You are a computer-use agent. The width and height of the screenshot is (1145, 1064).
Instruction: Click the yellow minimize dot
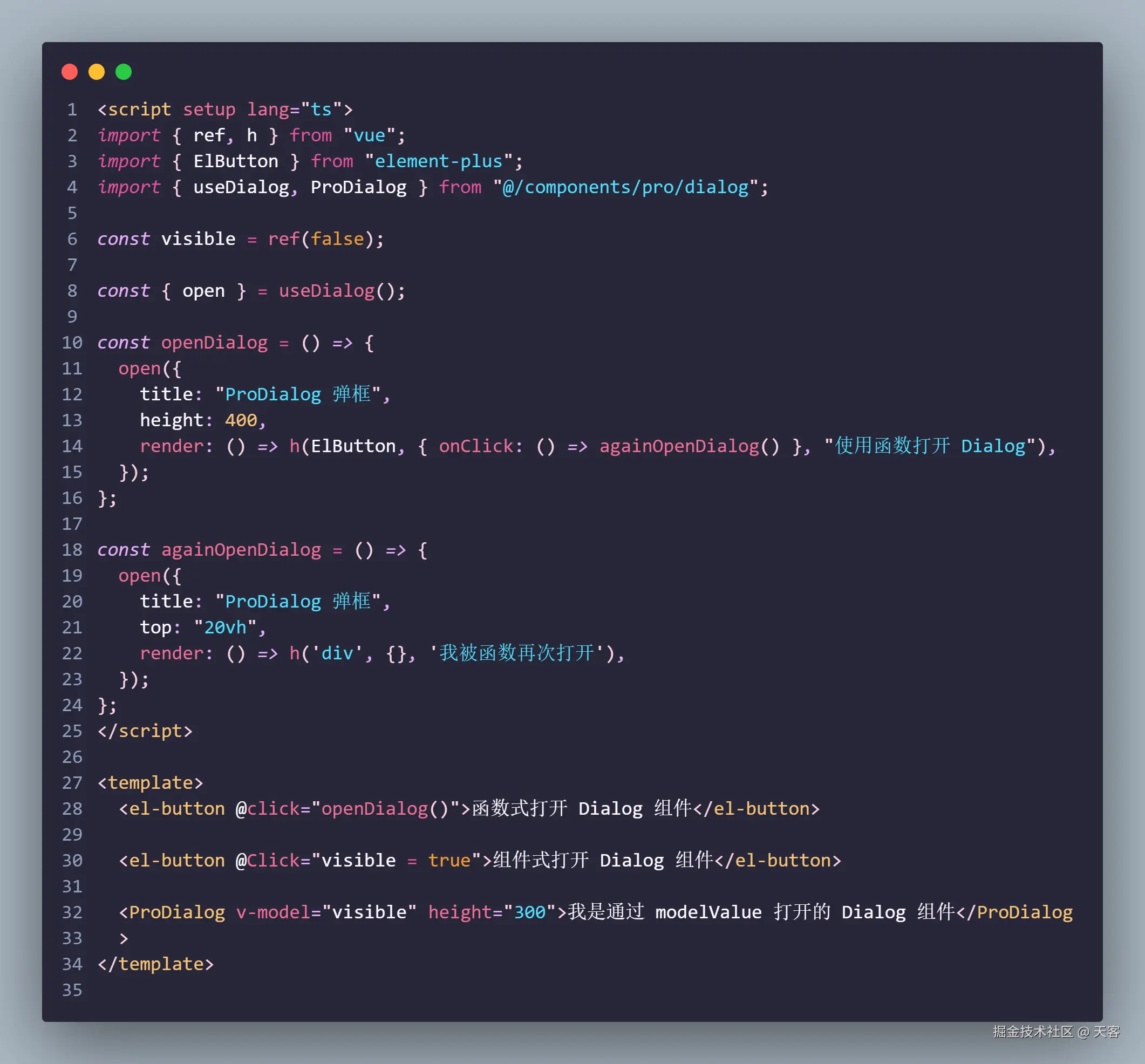click(x=97, y=72)
